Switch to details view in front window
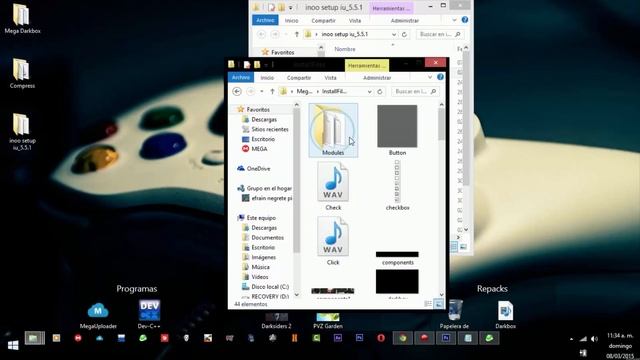The width and height of the screenshot is (640, 360). (428, 304)
